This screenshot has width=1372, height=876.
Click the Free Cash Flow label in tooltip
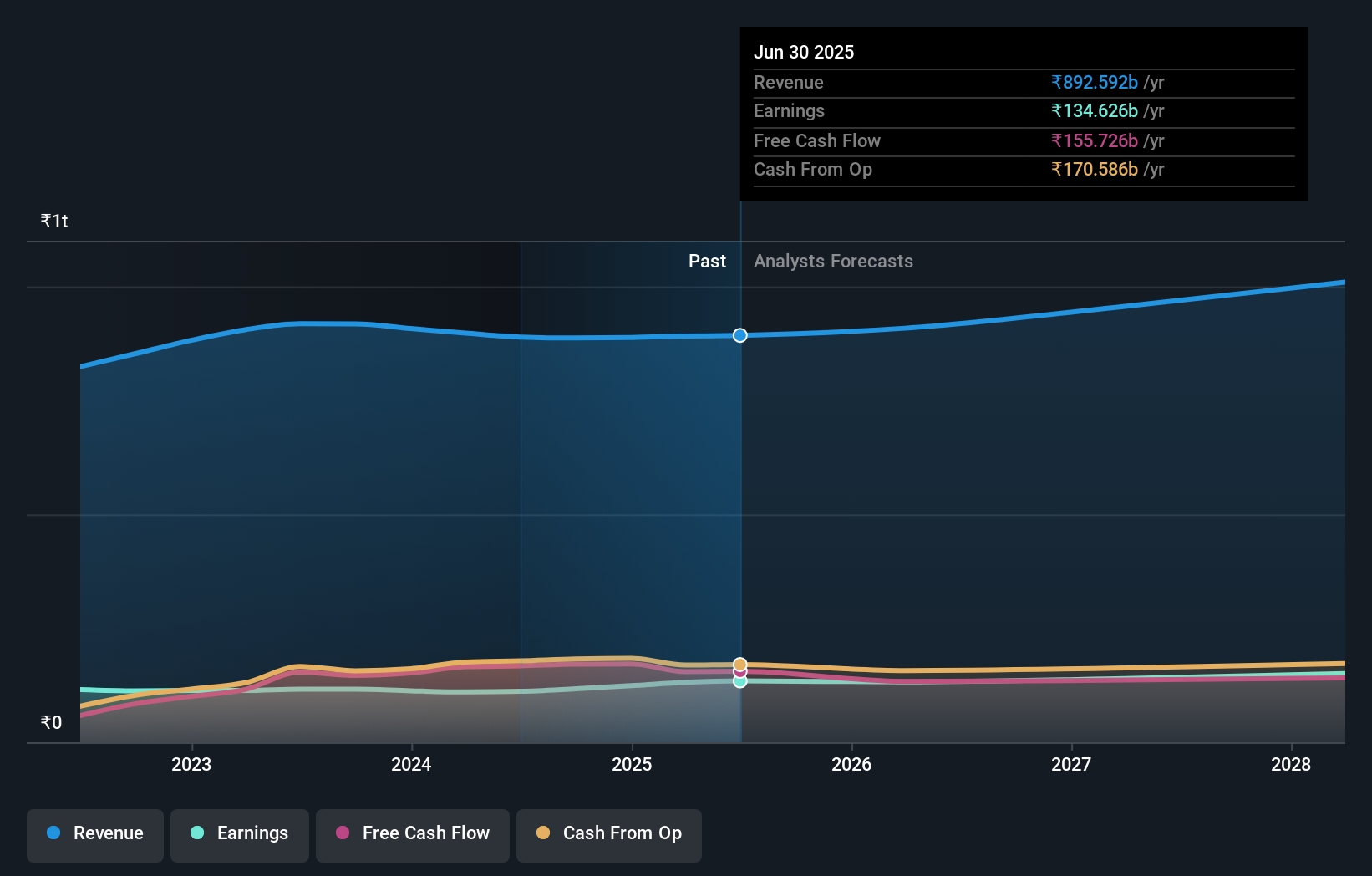(x=817, y=140)
